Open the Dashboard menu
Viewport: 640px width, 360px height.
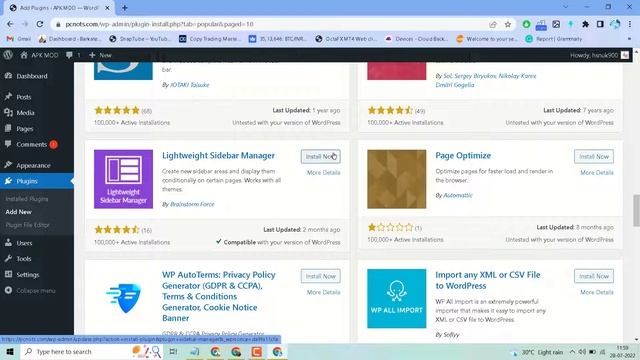pyautogui.click(x=32, y=76)
